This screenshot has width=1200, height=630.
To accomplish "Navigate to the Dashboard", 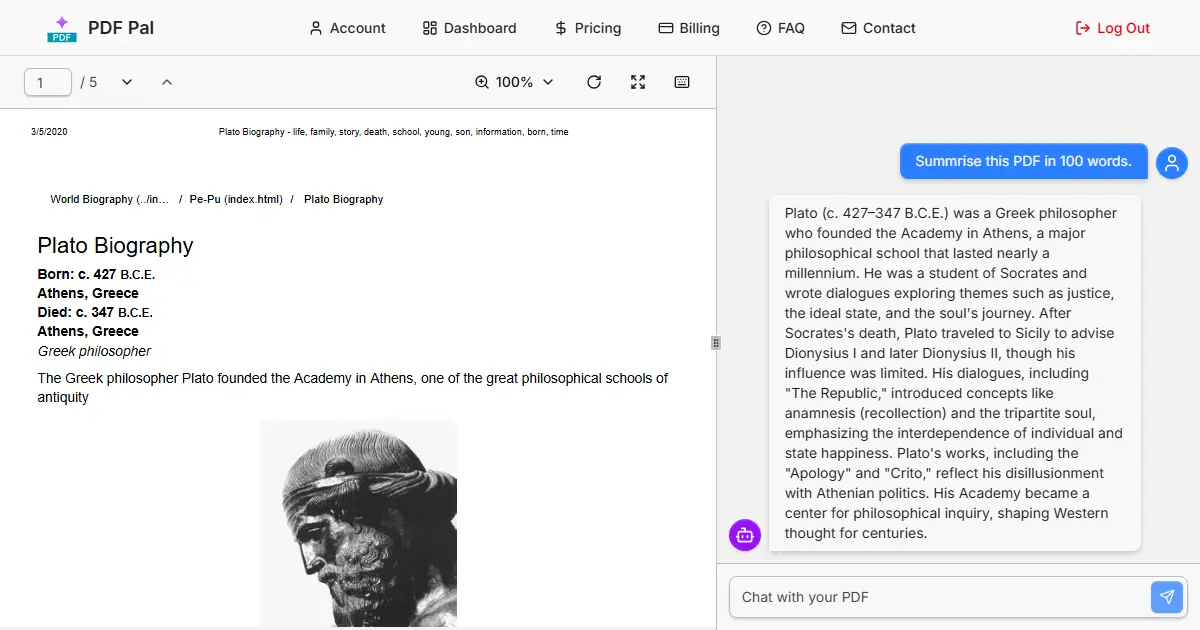I will [469, 28].
